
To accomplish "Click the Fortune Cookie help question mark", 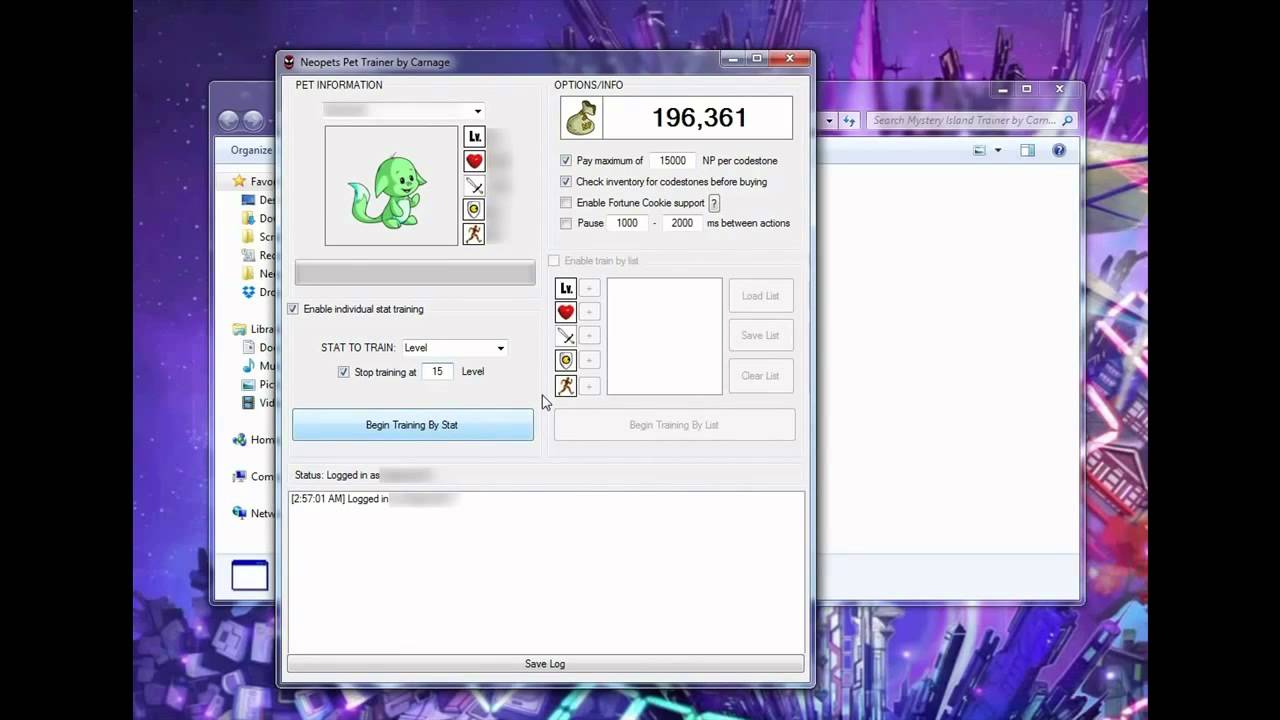I will pos(714,203).
